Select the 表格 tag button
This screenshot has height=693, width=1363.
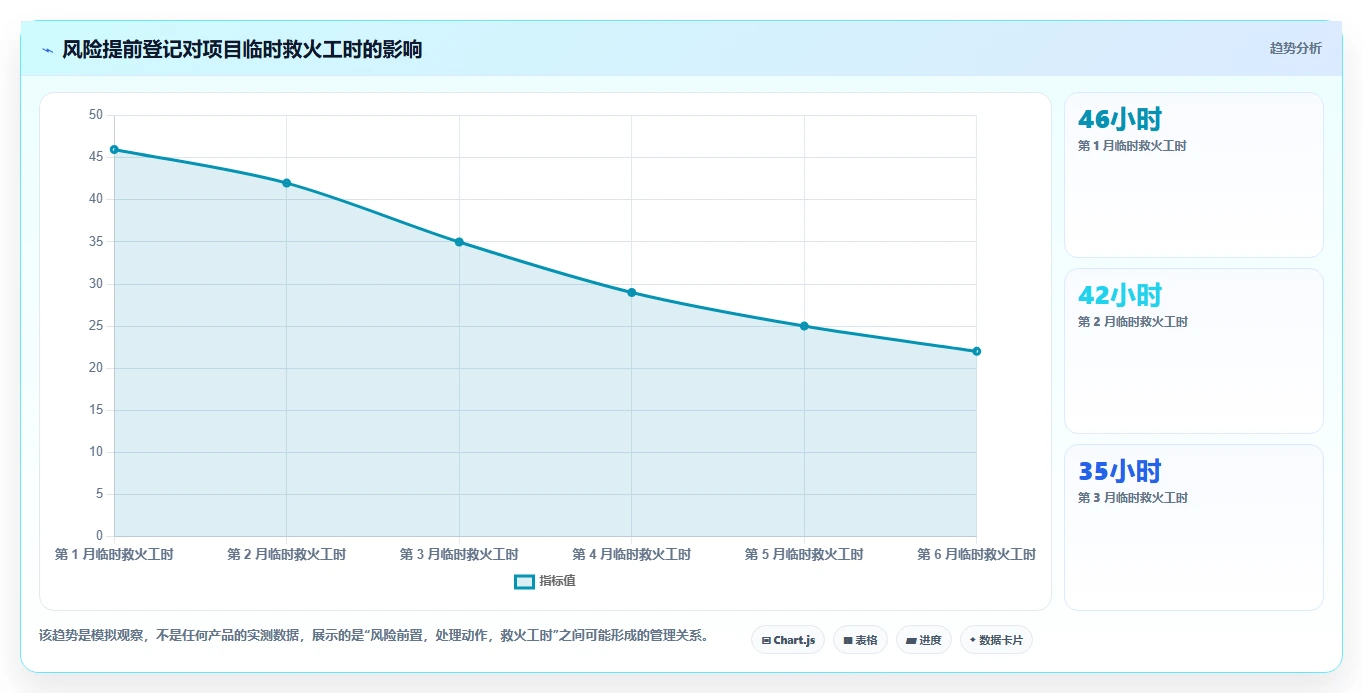click(x=860, y=640)
